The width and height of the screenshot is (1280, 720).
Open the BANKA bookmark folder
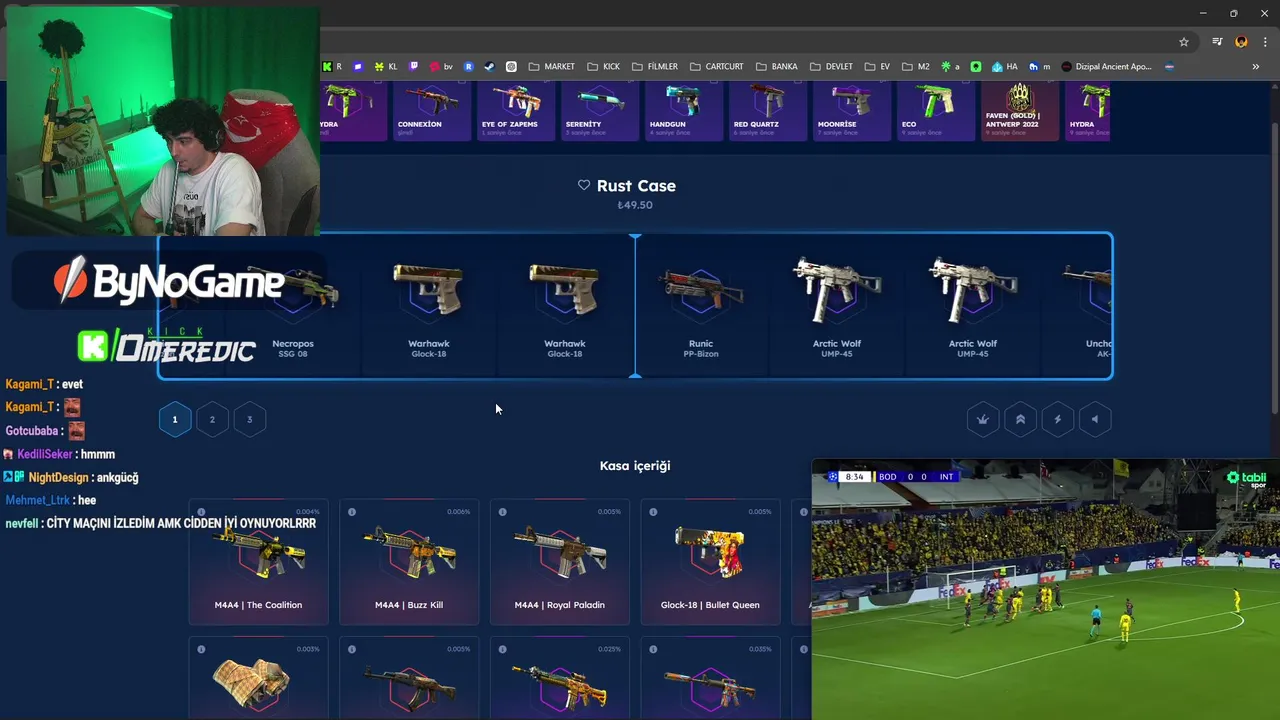[776, 67]
